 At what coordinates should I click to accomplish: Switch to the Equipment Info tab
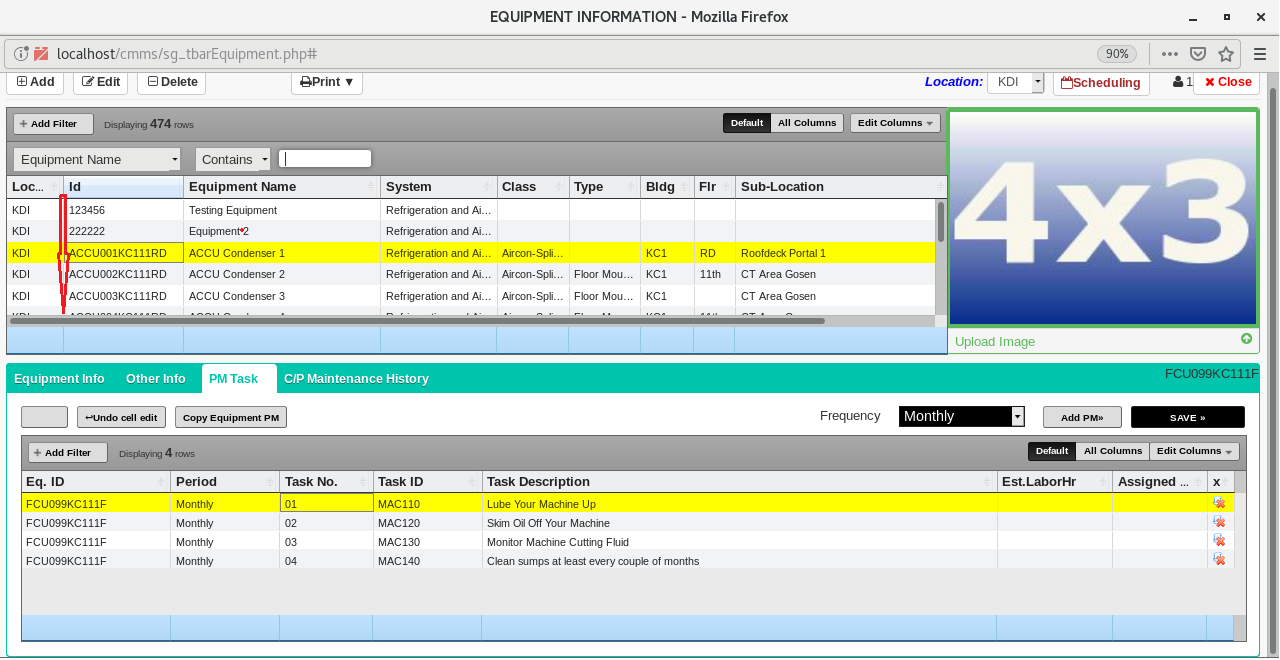coord(59,379)
